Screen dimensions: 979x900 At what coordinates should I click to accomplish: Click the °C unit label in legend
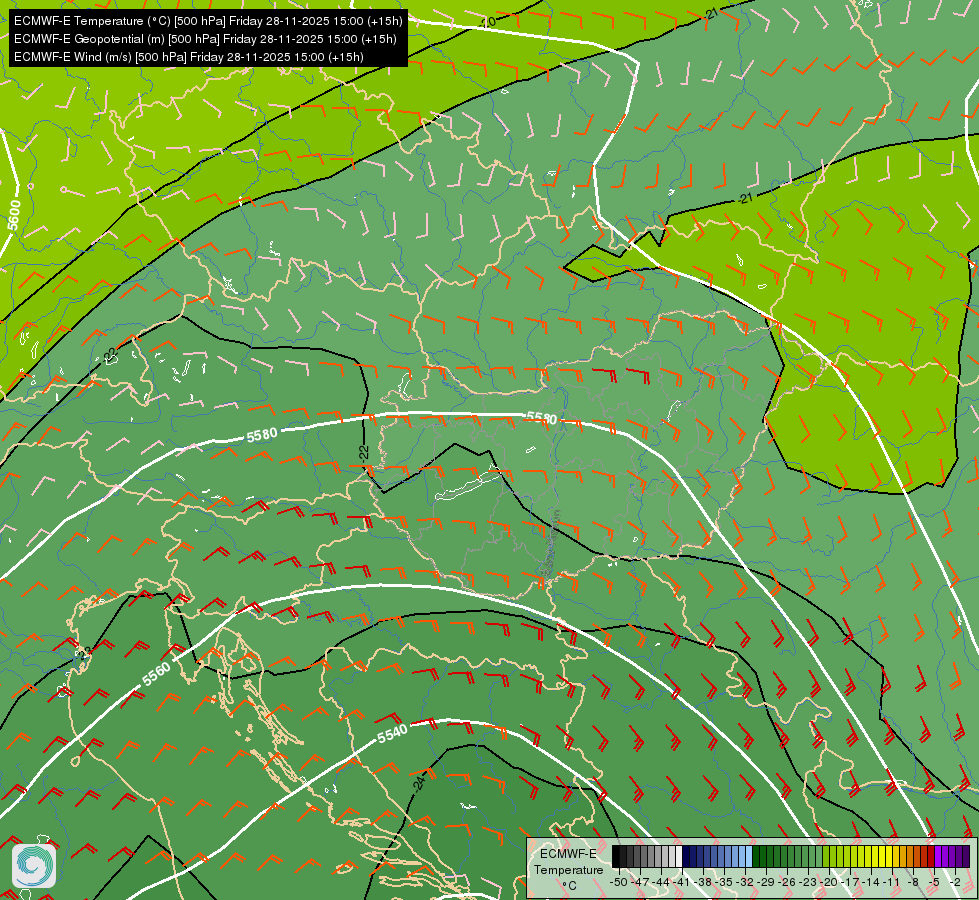click(x=569, y=886)
